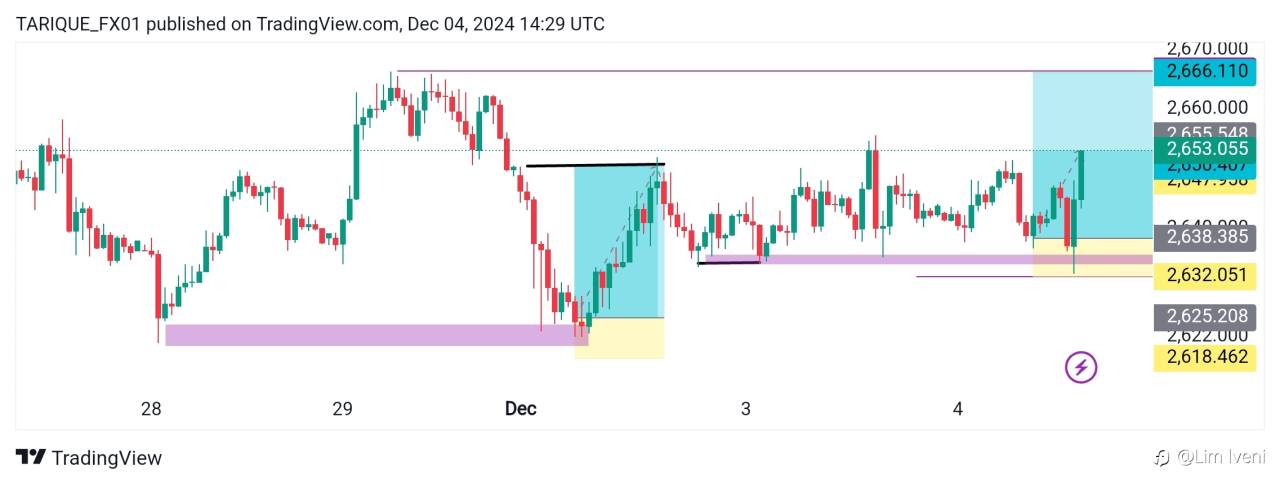Click the black trendline above Dec trade
The image size is (1280, 484).
point(595,164)
